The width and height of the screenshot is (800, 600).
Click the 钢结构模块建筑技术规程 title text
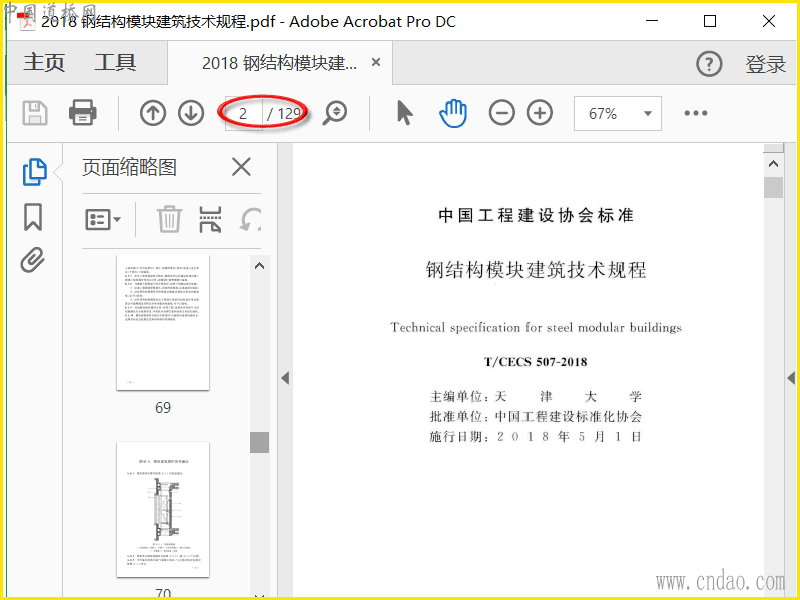point(536,270)
